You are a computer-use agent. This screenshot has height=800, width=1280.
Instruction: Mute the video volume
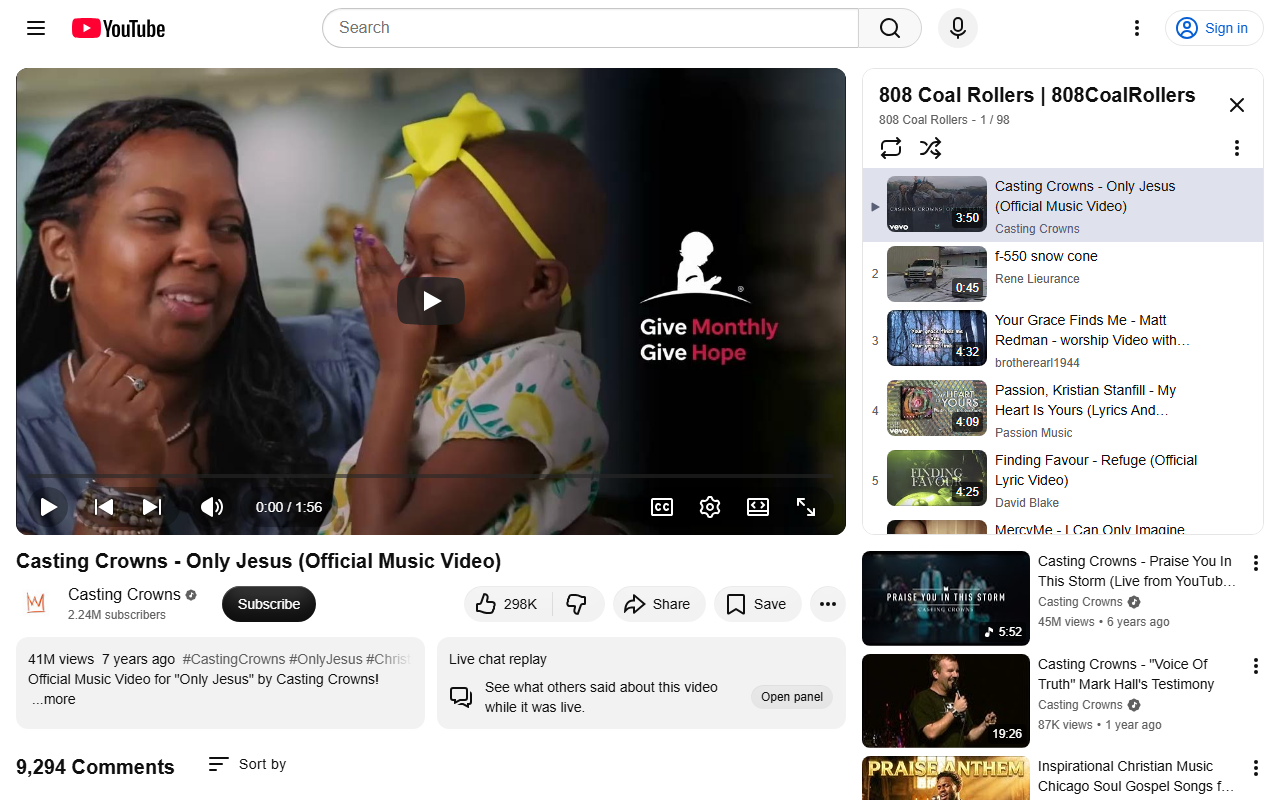(212, 507)
